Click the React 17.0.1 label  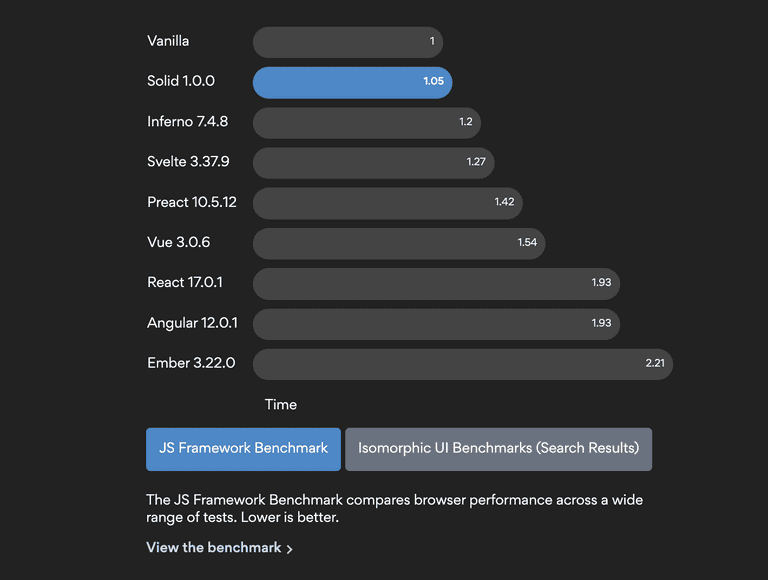[x=184, y=283]
